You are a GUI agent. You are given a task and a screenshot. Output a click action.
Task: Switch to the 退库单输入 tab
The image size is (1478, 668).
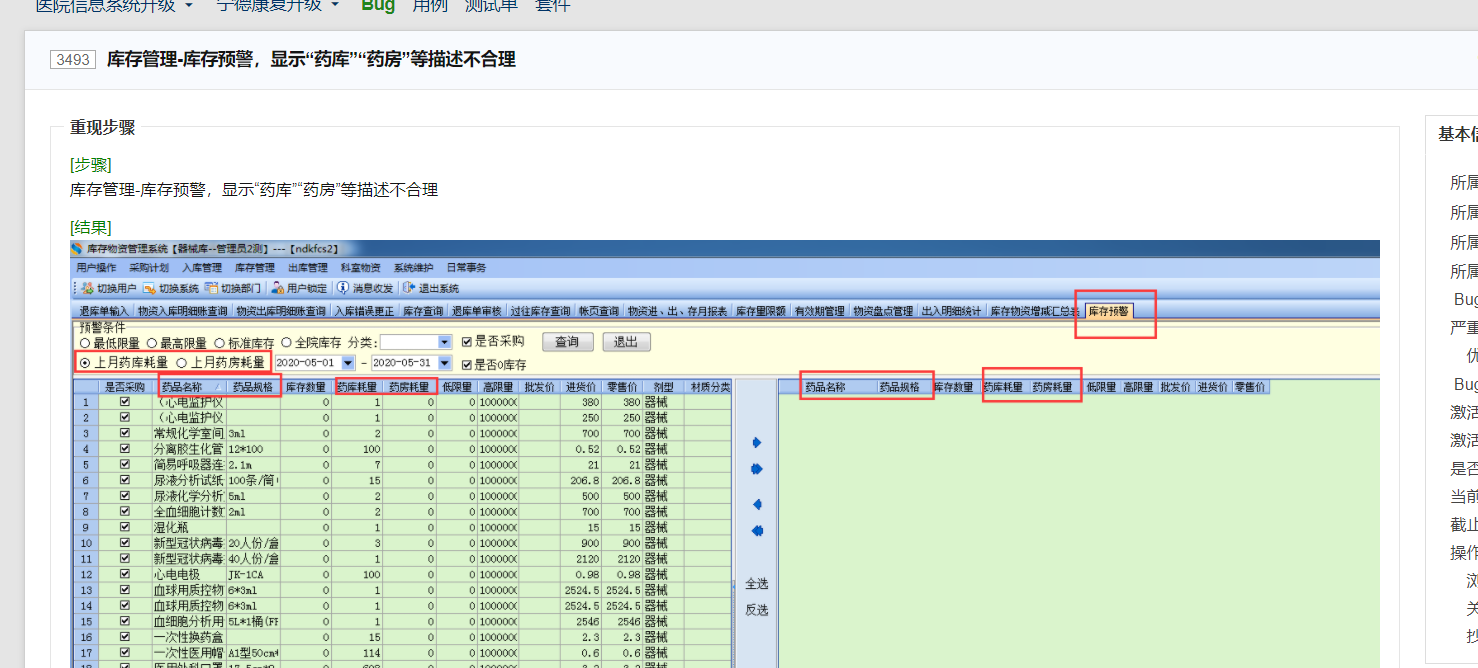(105, 311)
